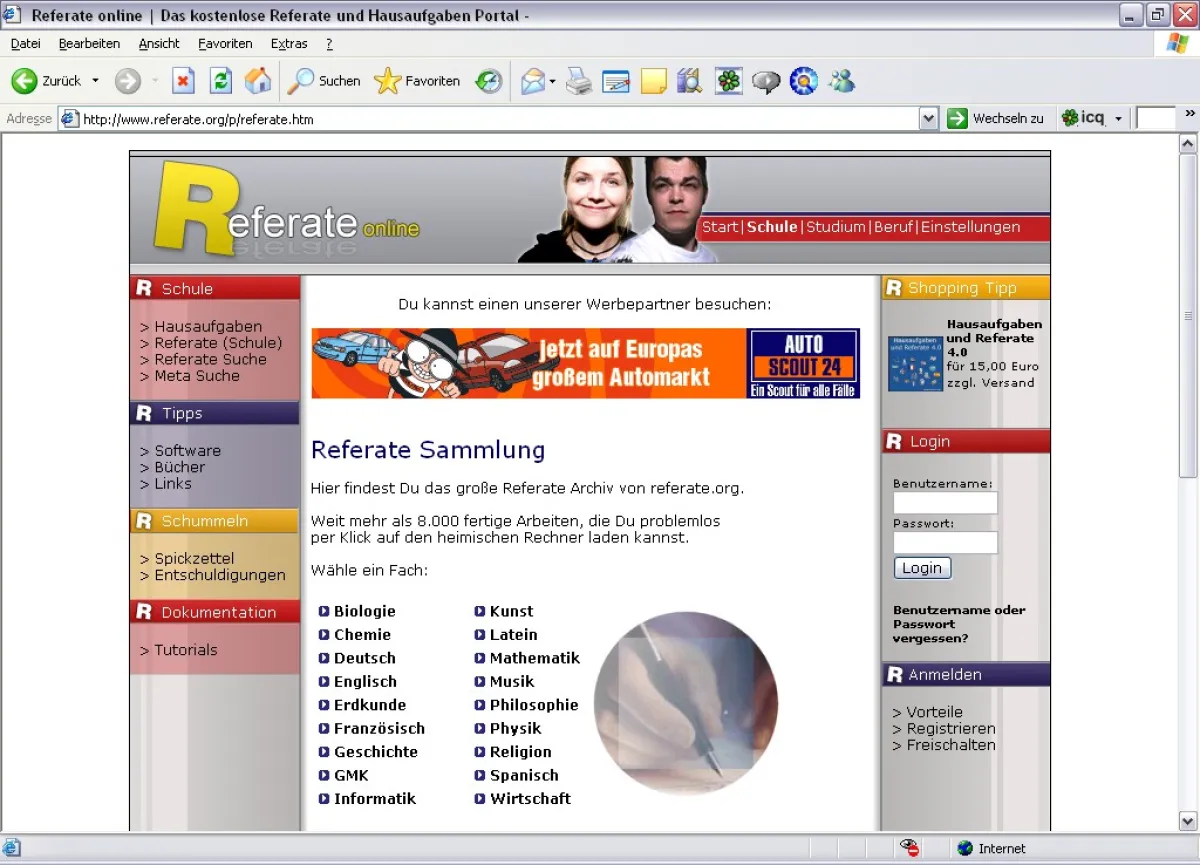This screenshot has height=865, width=1200.
Task: Click inside the Benutzername input field
Action: point(944,503)
